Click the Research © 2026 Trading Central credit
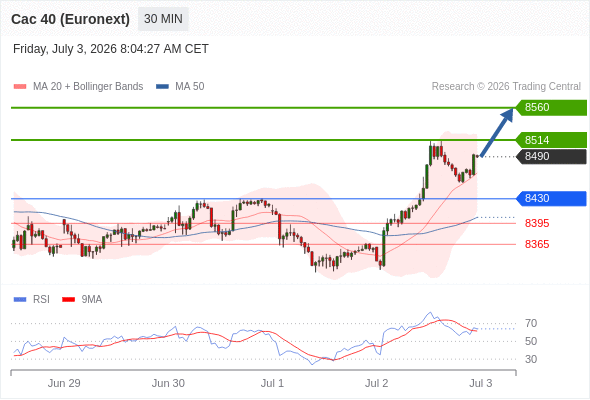The image size is (590, 400). pyautogui.click(x=506, y=87)
